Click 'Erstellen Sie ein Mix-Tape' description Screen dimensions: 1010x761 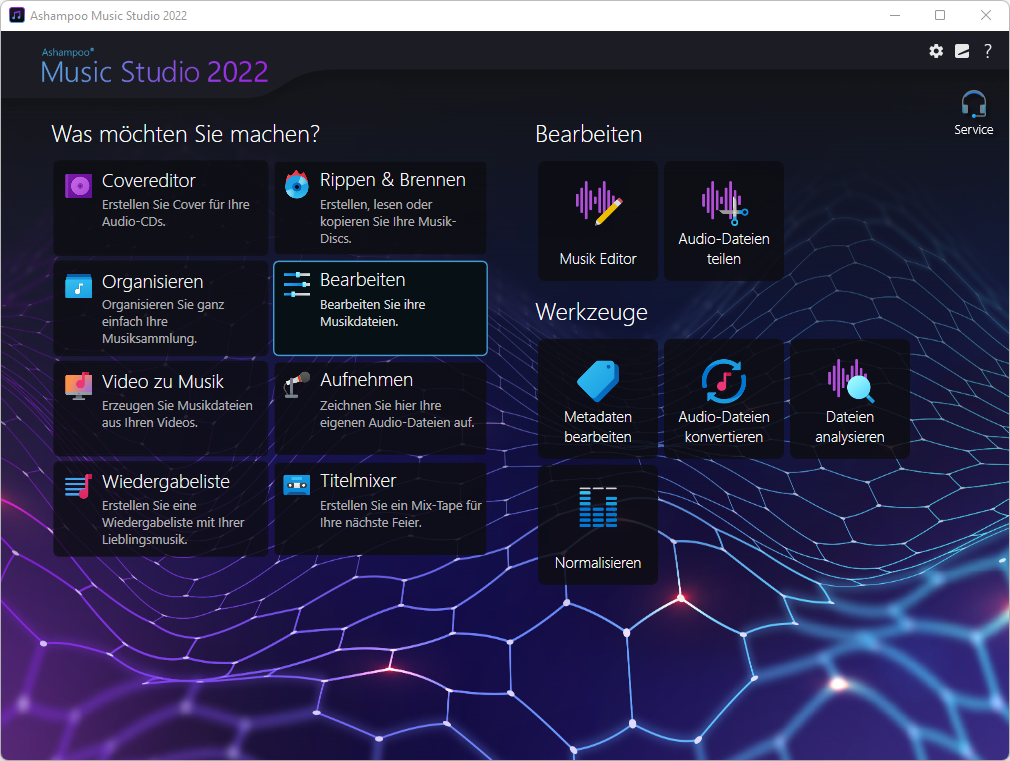tap(401, 514)
